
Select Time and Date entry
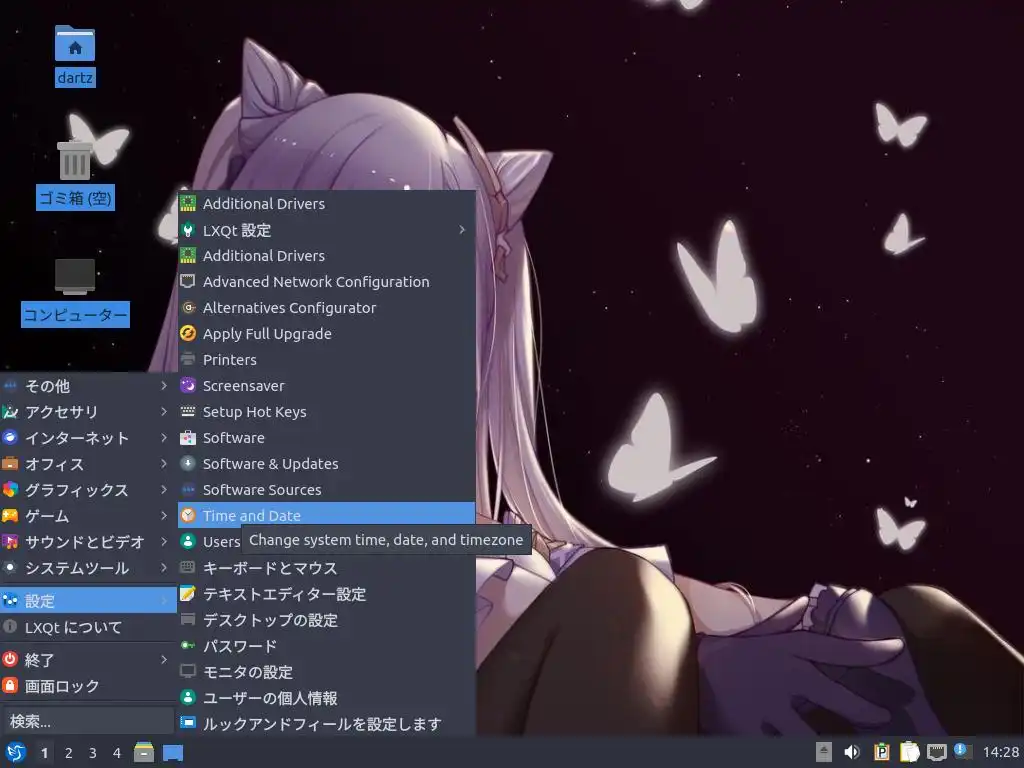pyautogui.click(x=327, y=515)
